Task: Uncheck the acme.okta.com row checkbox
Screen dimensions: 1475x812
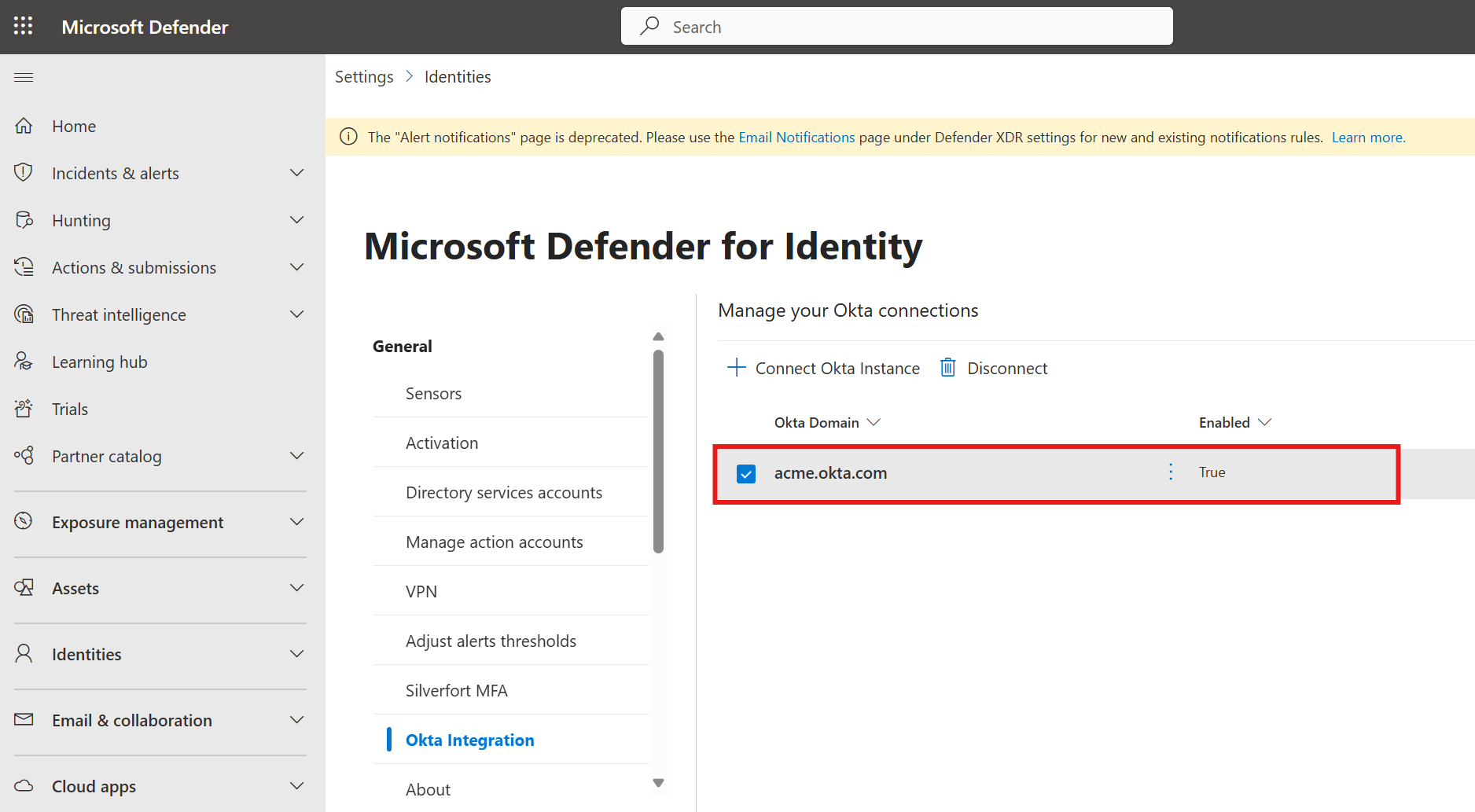Action: click(746, 473)
